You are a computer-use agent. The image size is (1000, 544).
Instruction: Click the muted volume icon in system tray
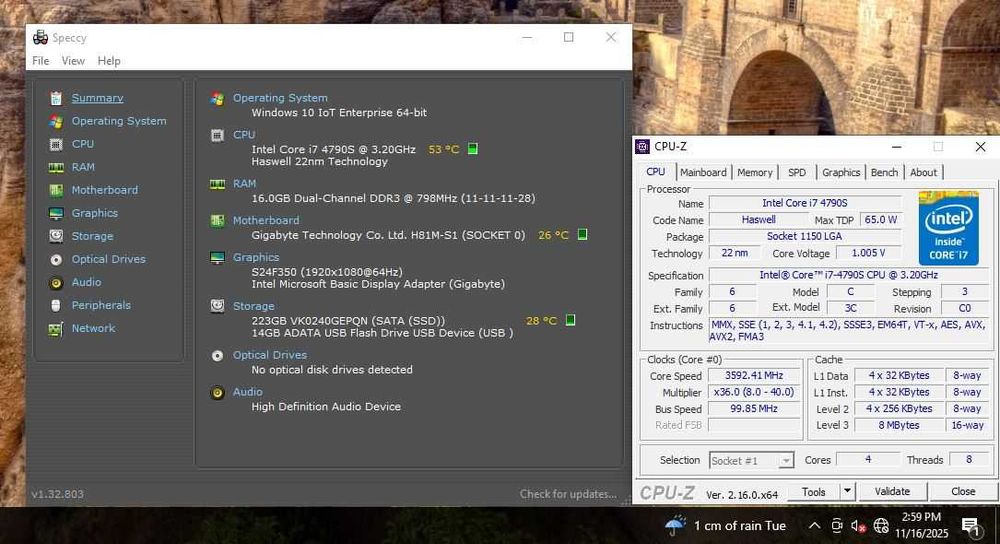pos(858,526)
